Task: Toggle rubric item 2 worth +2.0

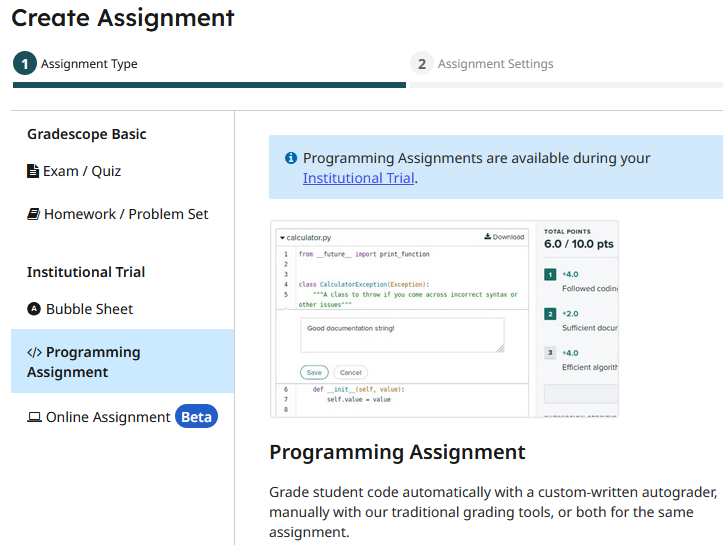Action: 550,313
